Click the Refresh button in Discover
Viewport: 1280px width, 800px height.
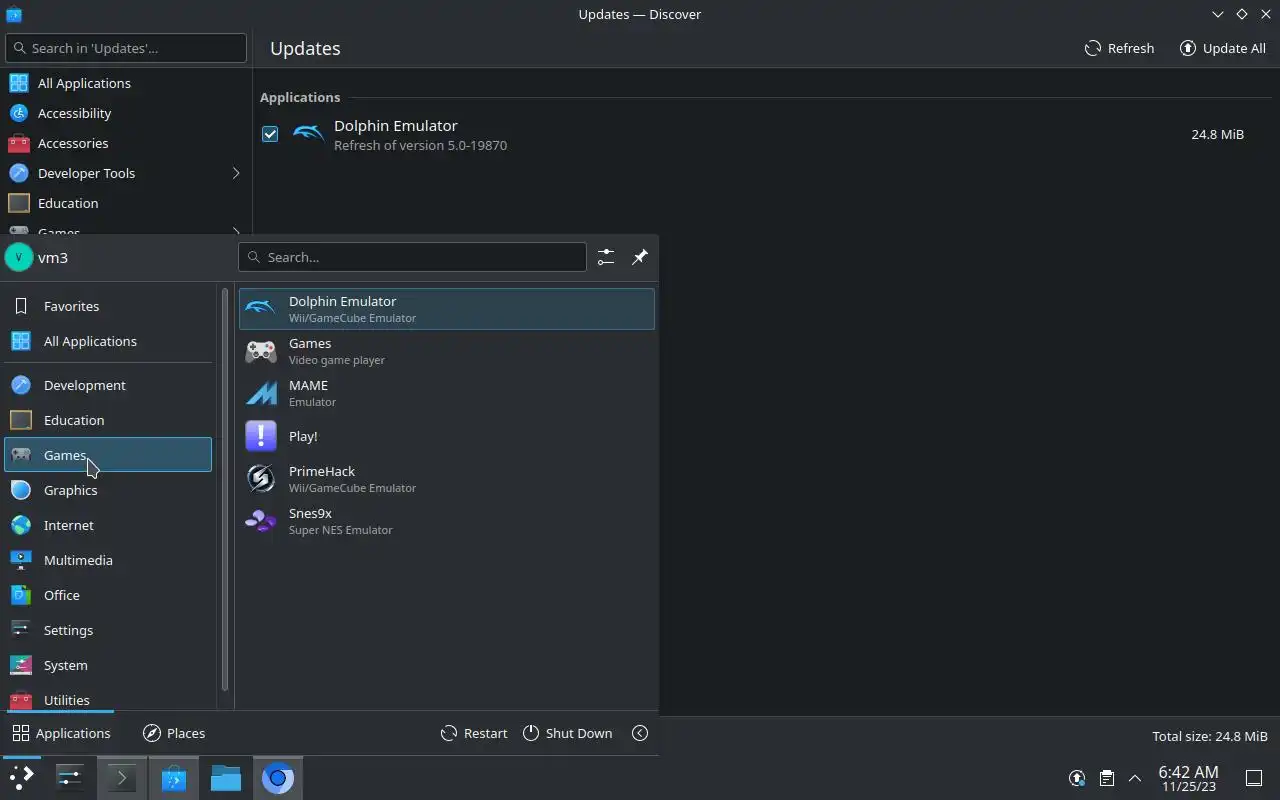tap(1120, 48)
